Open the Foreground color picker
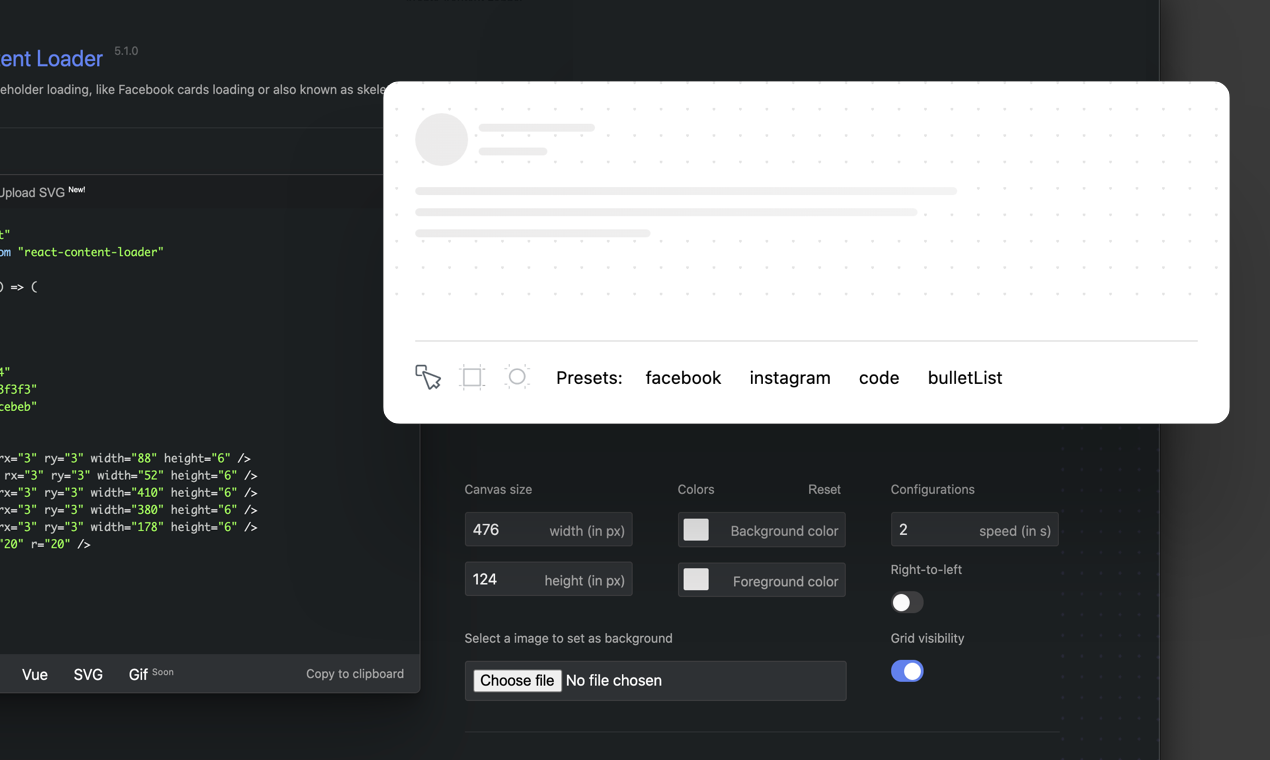The image size is (1270, 760). [696, 580]
